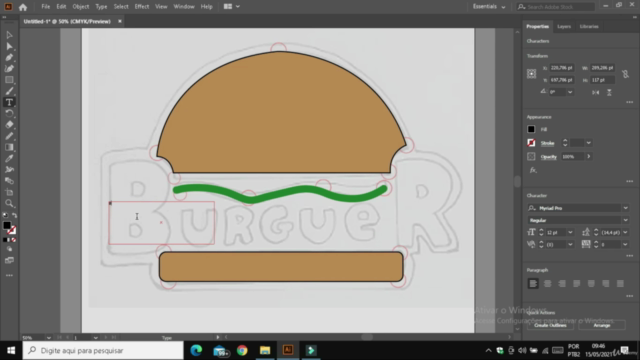The image size is (640, 360).
Task: Select the Gradient tool
Action: [9, 147]
